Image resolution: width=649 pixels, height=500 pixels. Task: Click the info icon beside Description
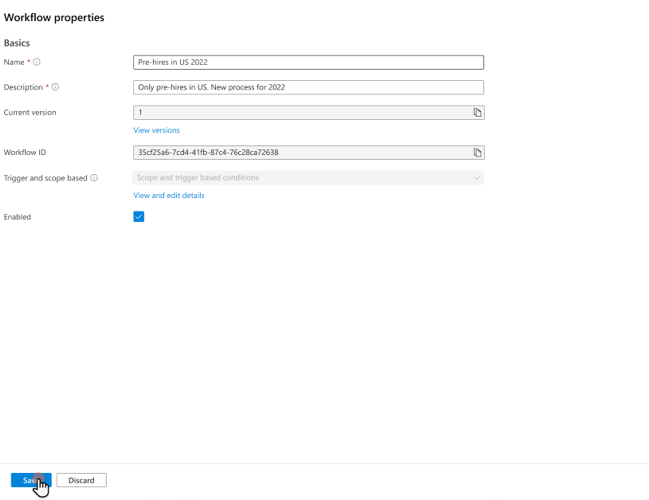[55, 87]
